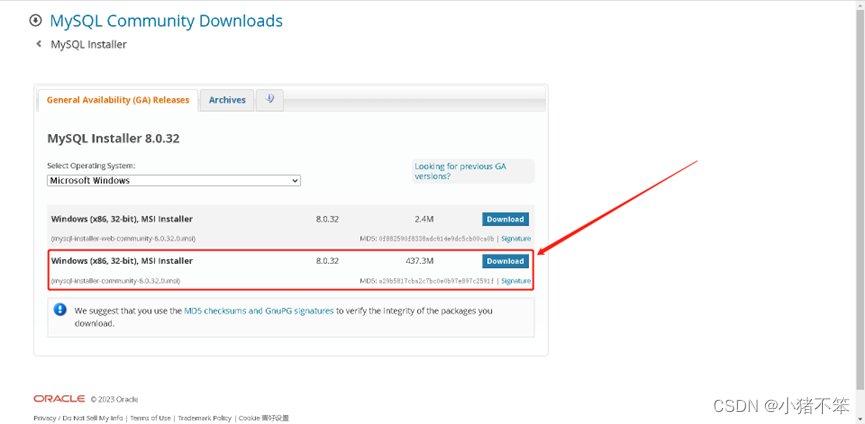Screen dimensions: 865x424
Task: Open Signature link for mysql-installer-web-community
Action: click(516, 239)
